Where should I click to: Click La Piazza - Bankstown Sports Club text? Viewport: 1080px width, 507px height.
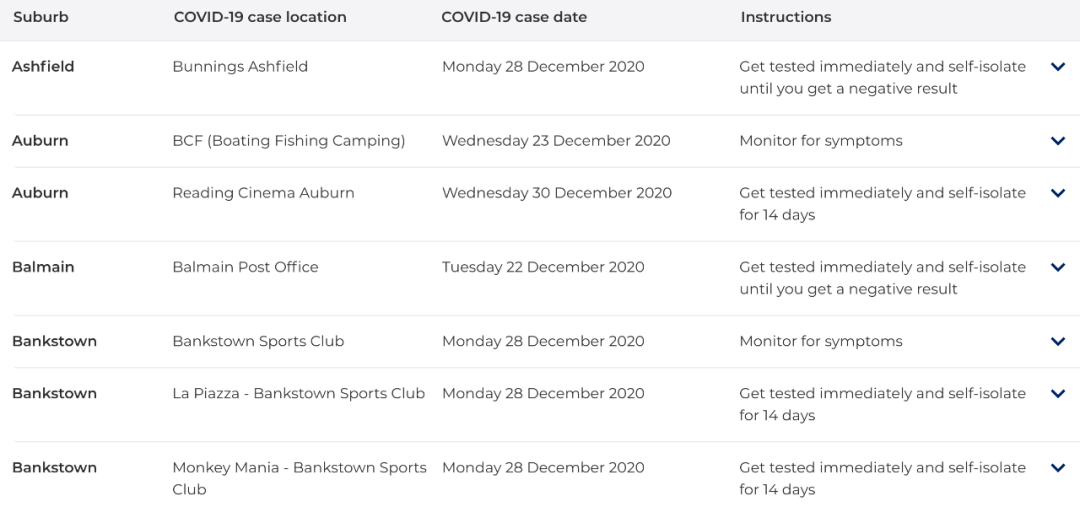(298, 393)
